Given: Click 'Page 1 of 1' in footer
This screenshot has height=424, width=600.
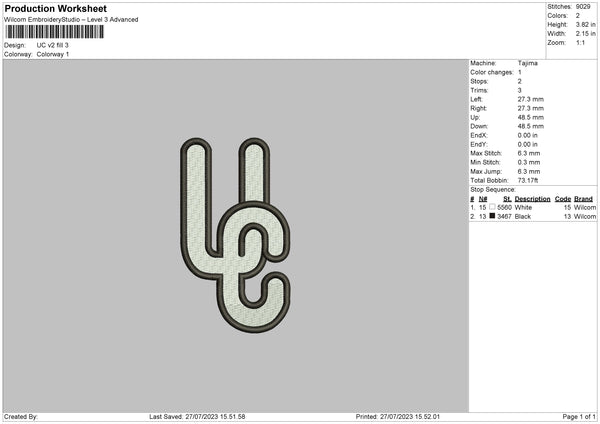Looking at the screenshot, I should click(x=579, y=417).
